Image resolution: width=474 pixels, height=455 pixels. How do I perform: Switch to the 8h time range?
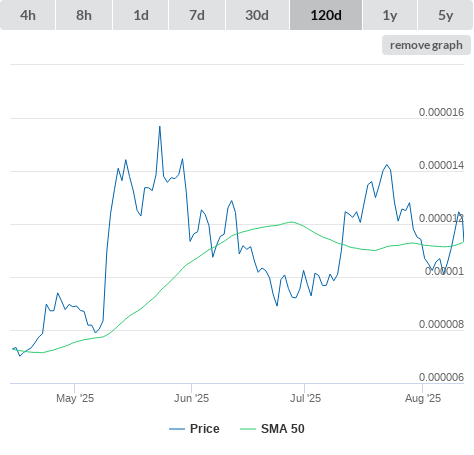tap(84, 15)
